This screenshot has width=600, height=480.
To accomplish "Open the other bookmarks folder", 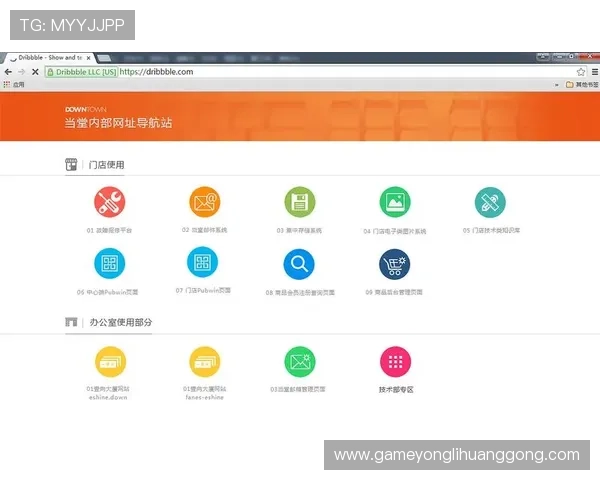I will tap(582, 84).
